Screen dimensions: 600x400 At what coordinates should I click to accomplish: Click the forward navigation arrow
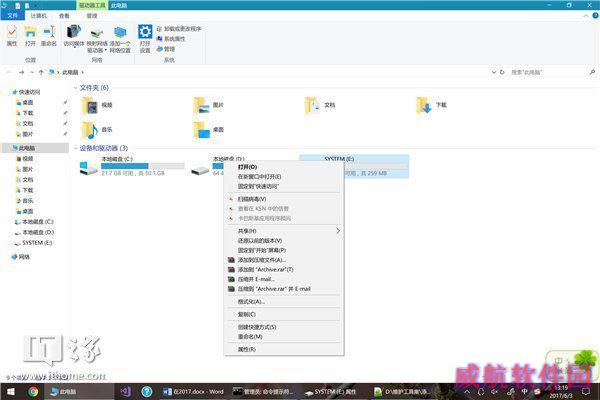(22, 72)
